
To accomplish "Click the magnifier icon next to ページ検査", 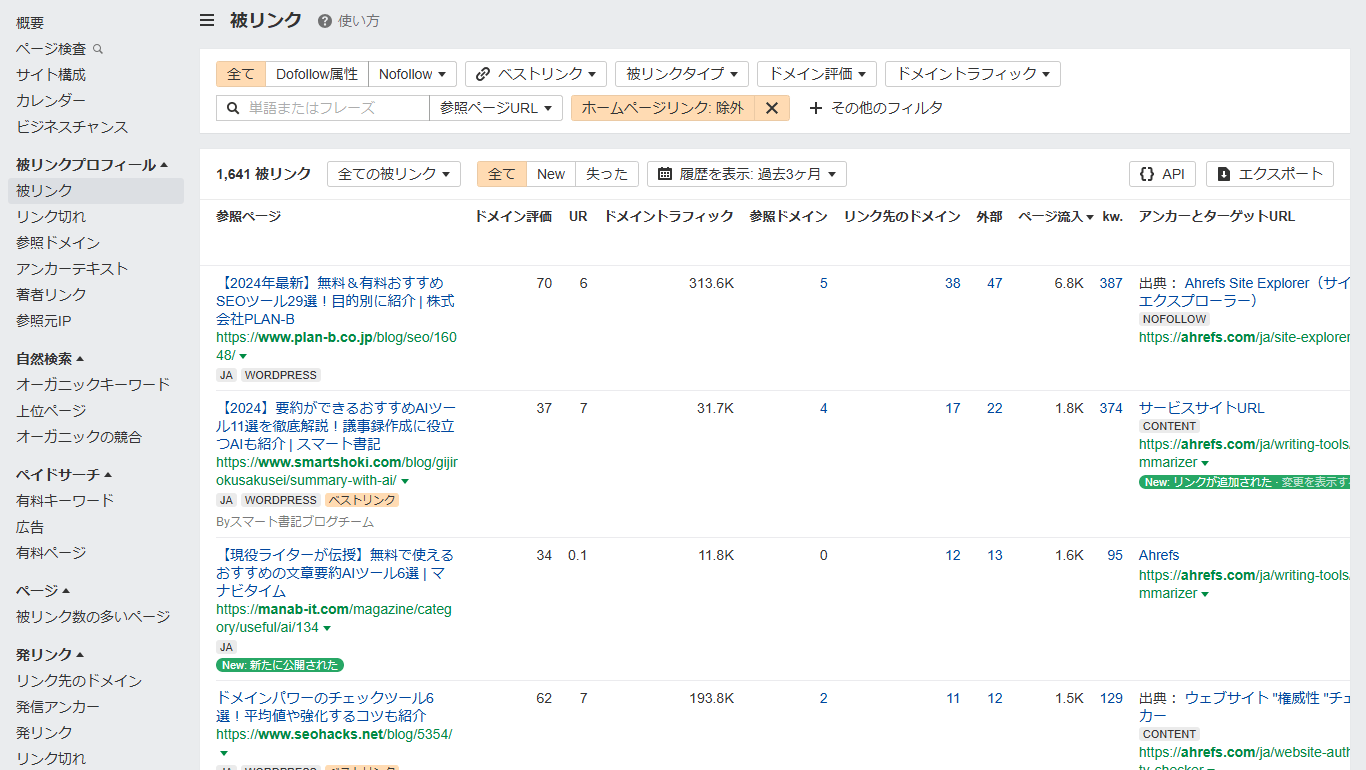I will (98, 49).
